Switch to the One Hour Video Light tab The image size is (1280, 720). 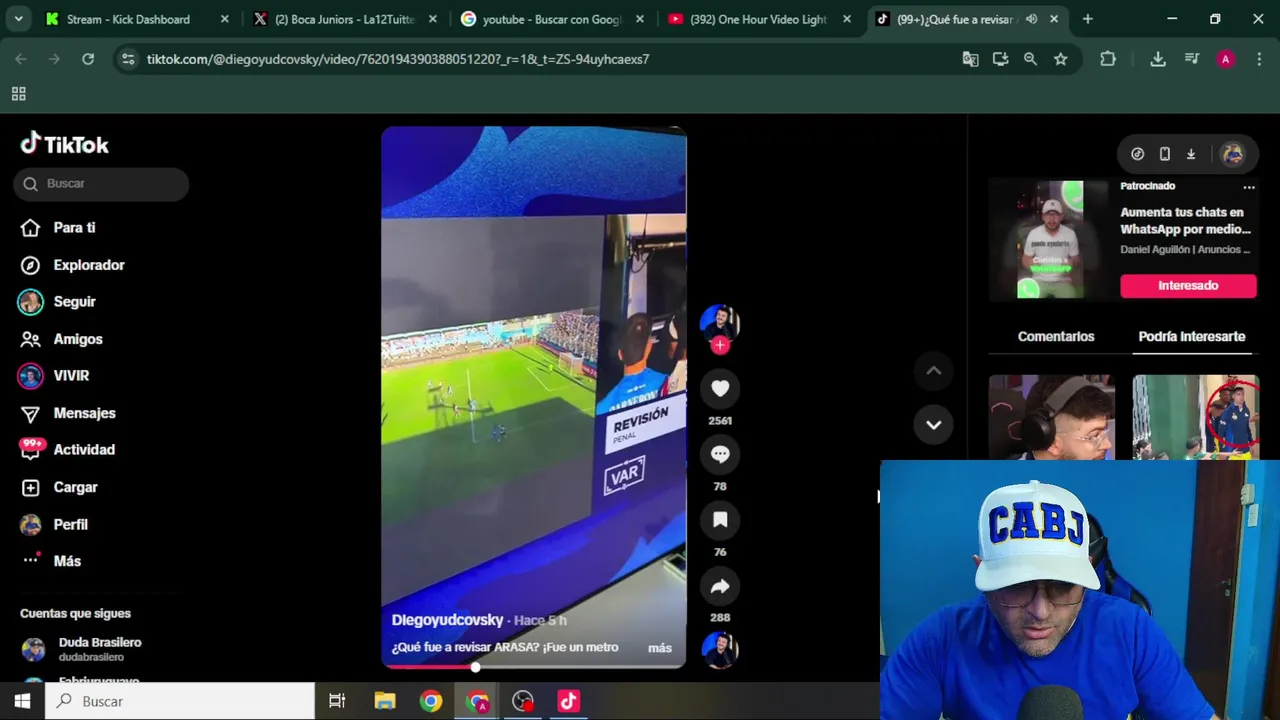[x=758, y=19]
